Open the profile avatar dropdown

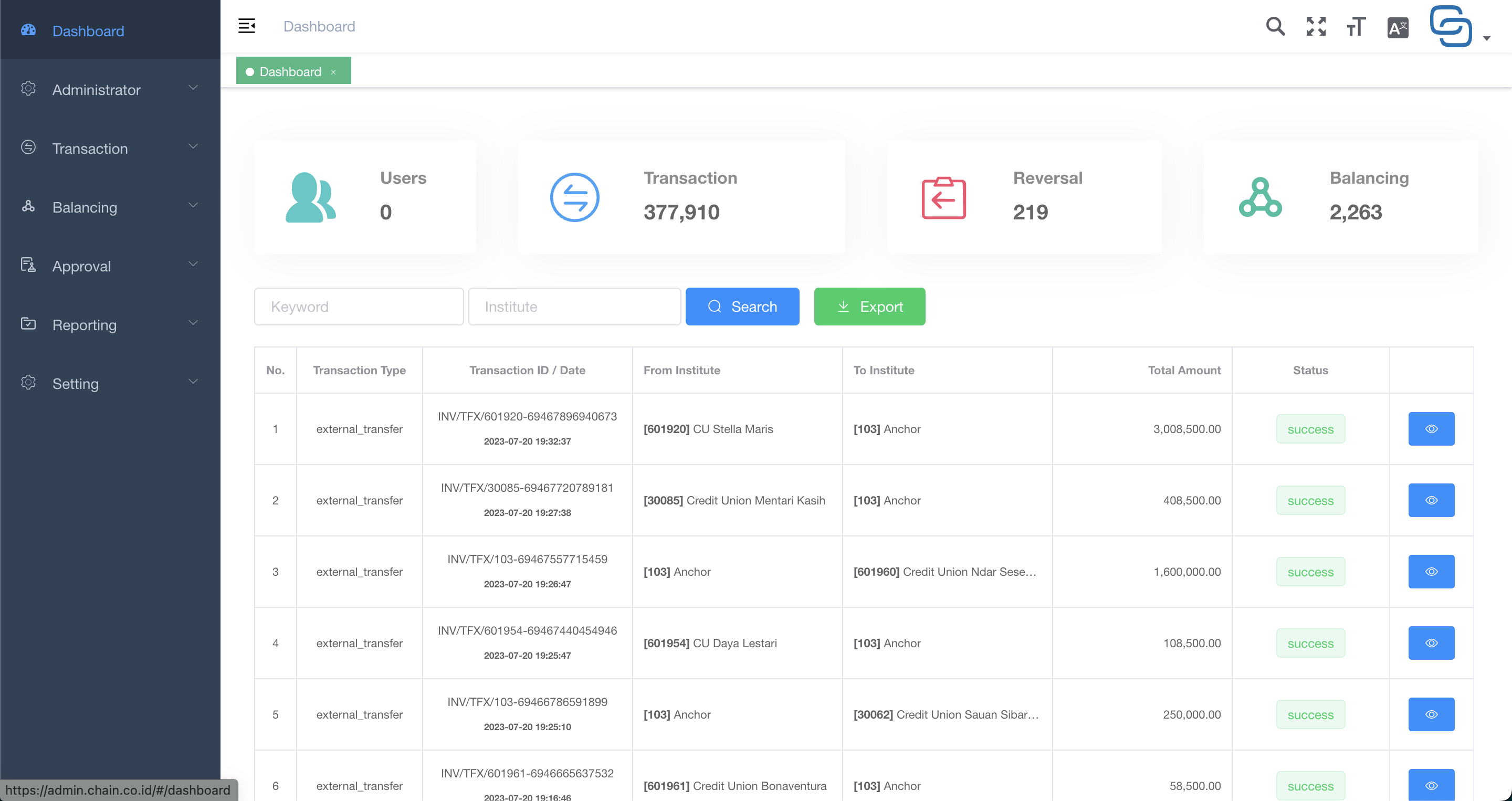(1459, 26)
